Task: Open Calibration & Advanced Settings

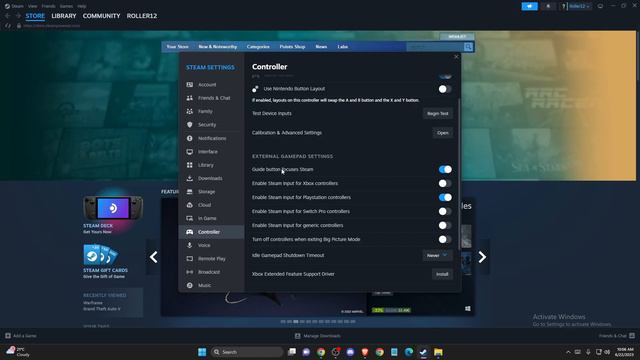Action: (442, 133)
